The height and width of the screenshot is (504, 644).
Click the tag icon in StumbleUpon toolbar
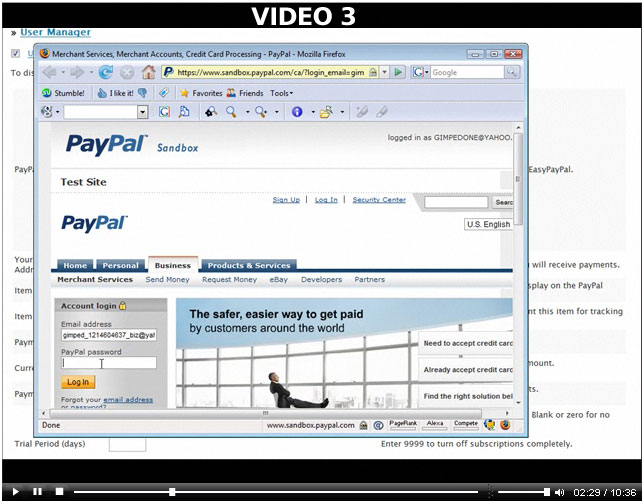coord(163,93)
